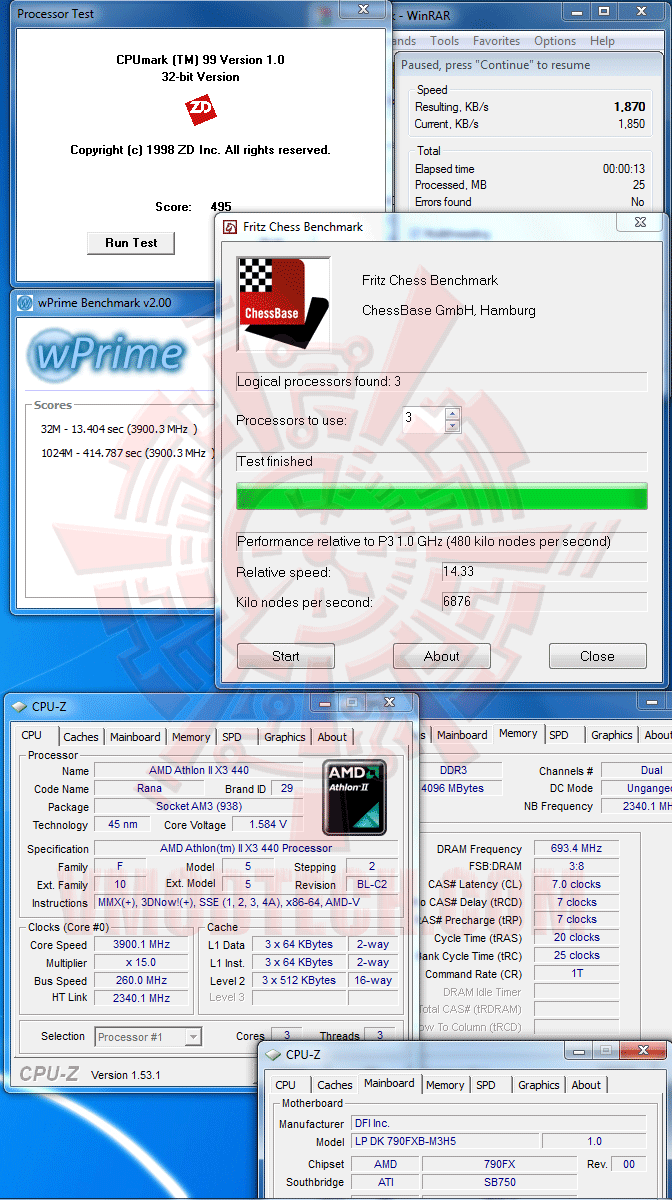
Task: Select SPD tab in the bottom CPU-Z window
Action: (x=486, y=1085)
